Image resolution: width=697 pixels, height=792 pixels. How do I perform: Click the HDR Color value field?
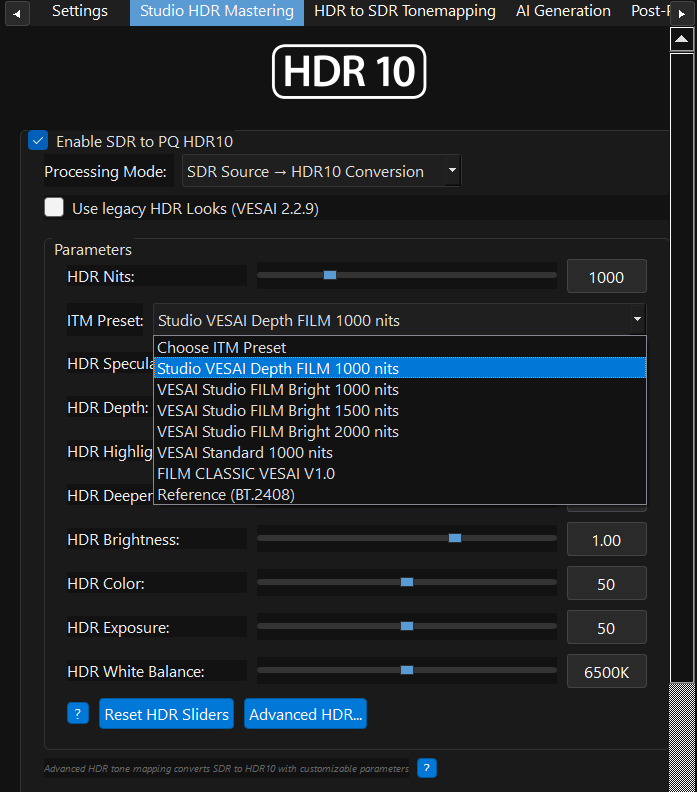(x=607, y=583)
